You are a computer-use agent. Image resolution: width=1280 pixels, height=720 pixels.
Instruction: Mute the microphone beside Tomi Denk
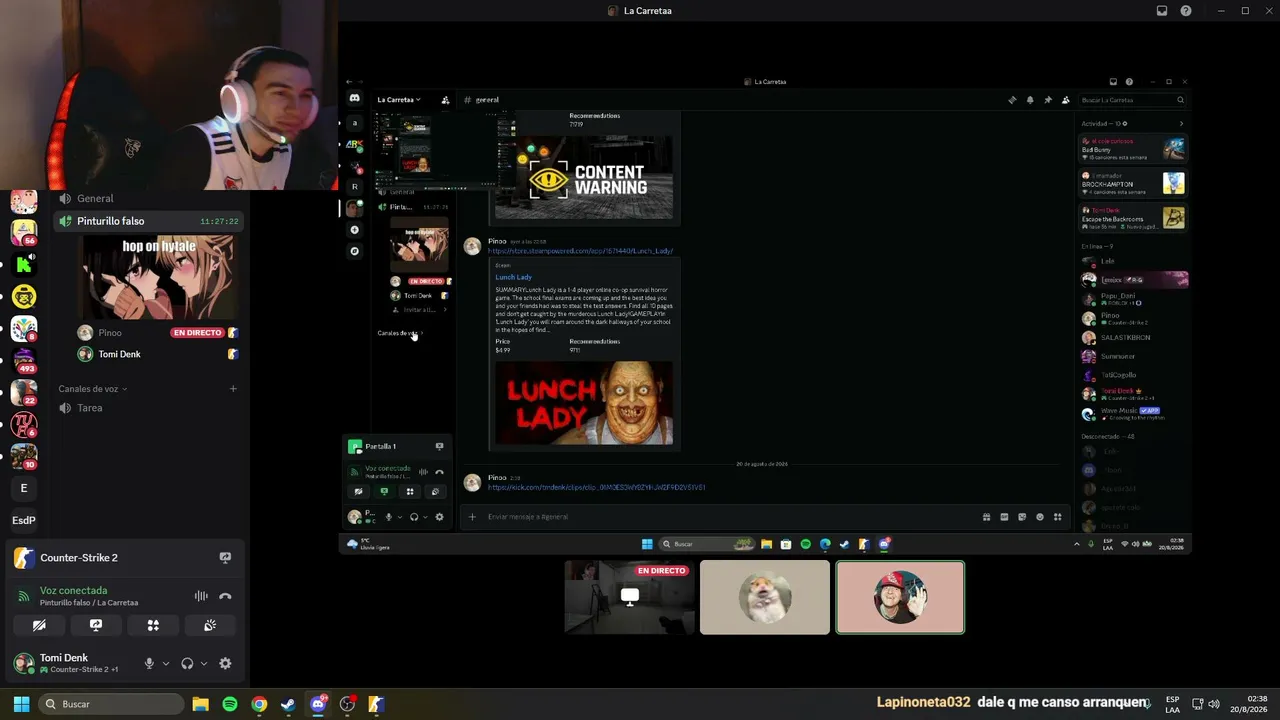149,663
